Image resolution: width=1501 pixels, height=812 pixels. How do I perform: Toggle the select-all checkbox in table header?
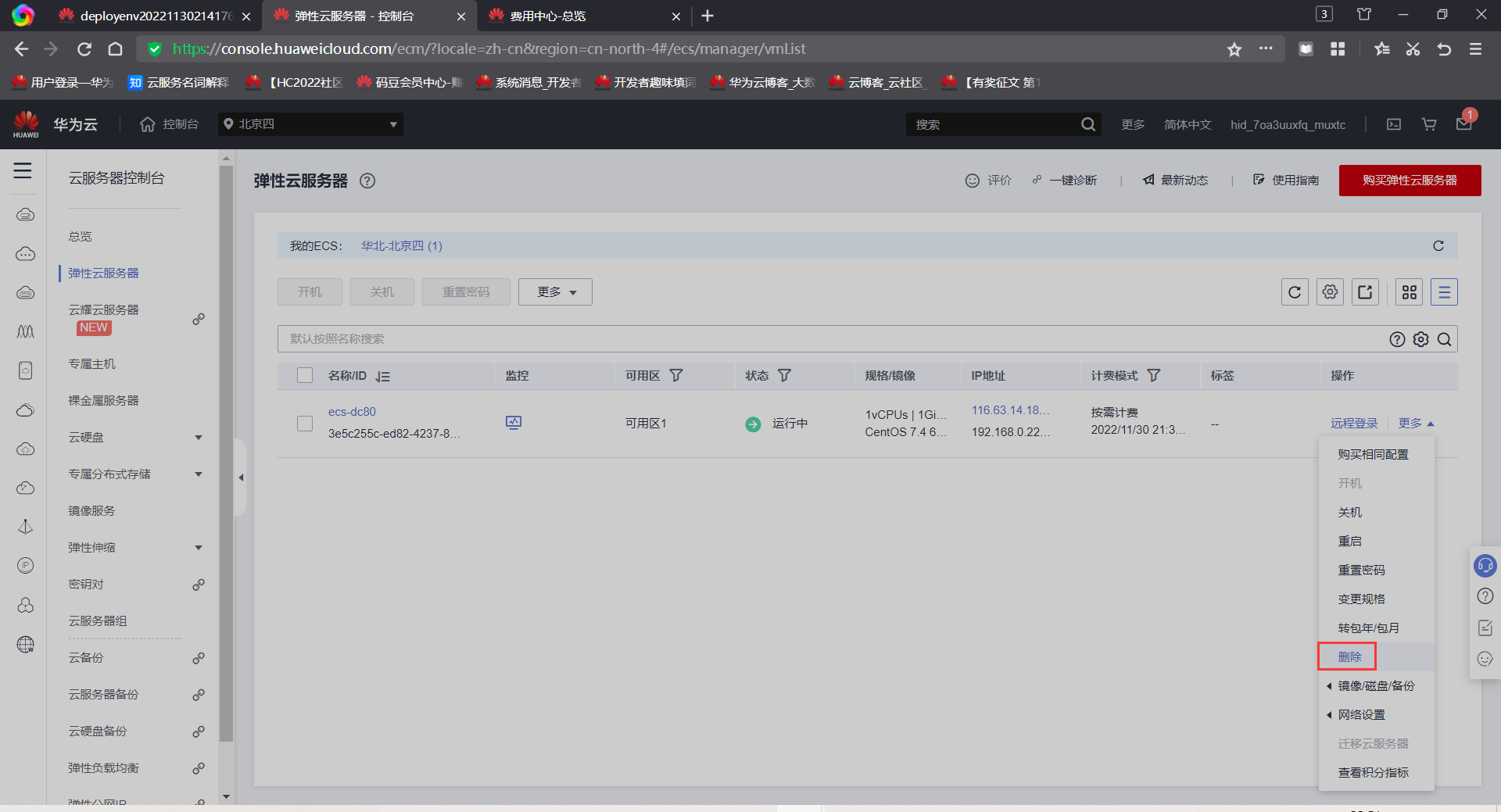305,376
